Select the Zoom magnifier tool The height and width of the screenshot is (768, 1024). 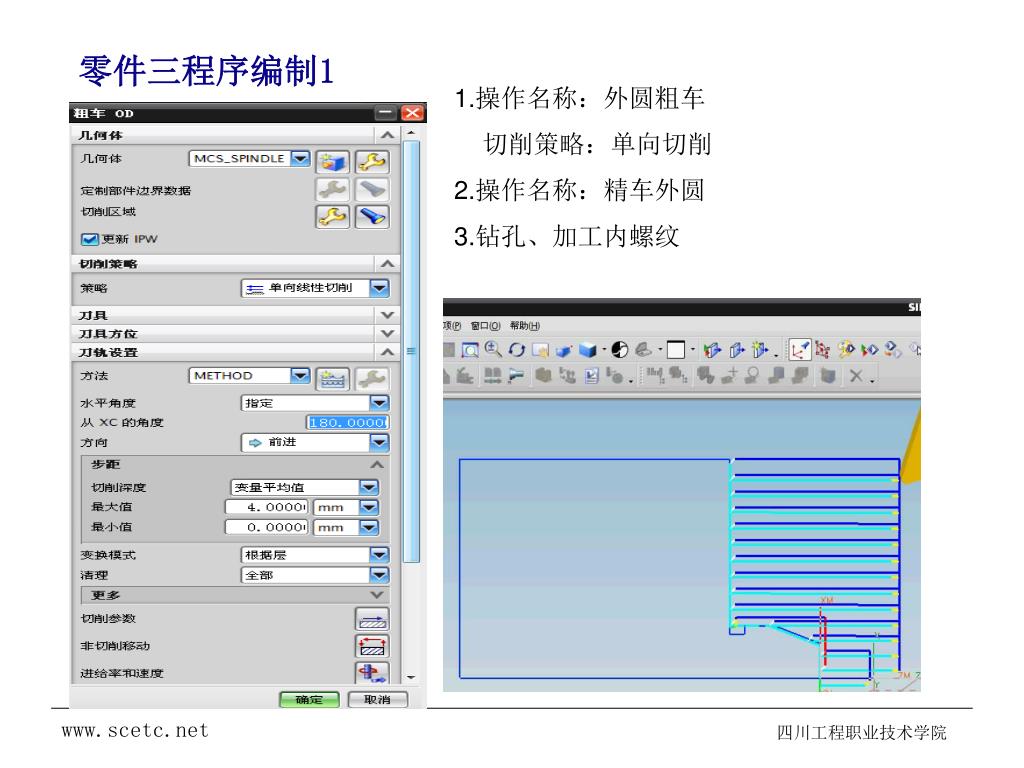493,349
